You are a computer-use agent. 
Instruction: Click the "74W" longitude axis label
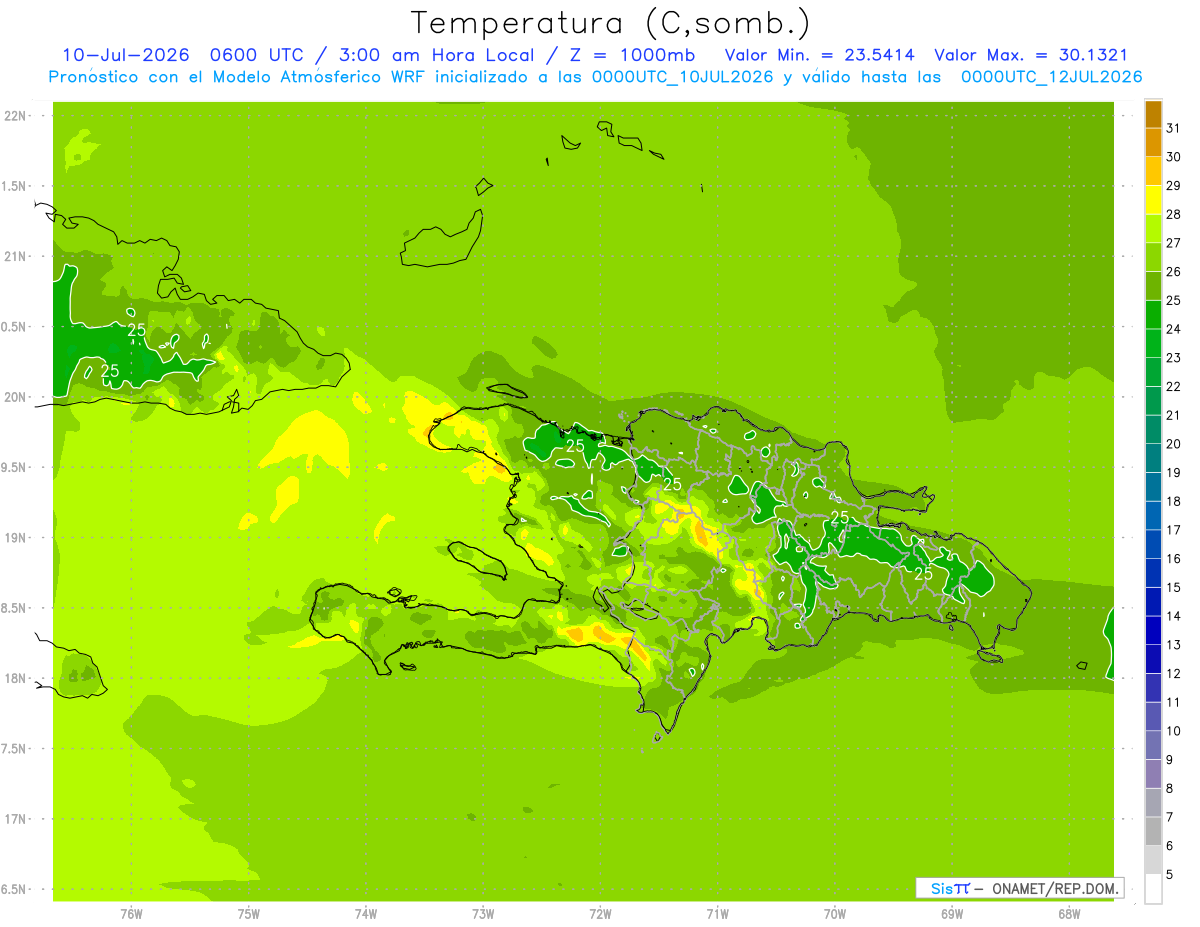(x=365, y=914)
